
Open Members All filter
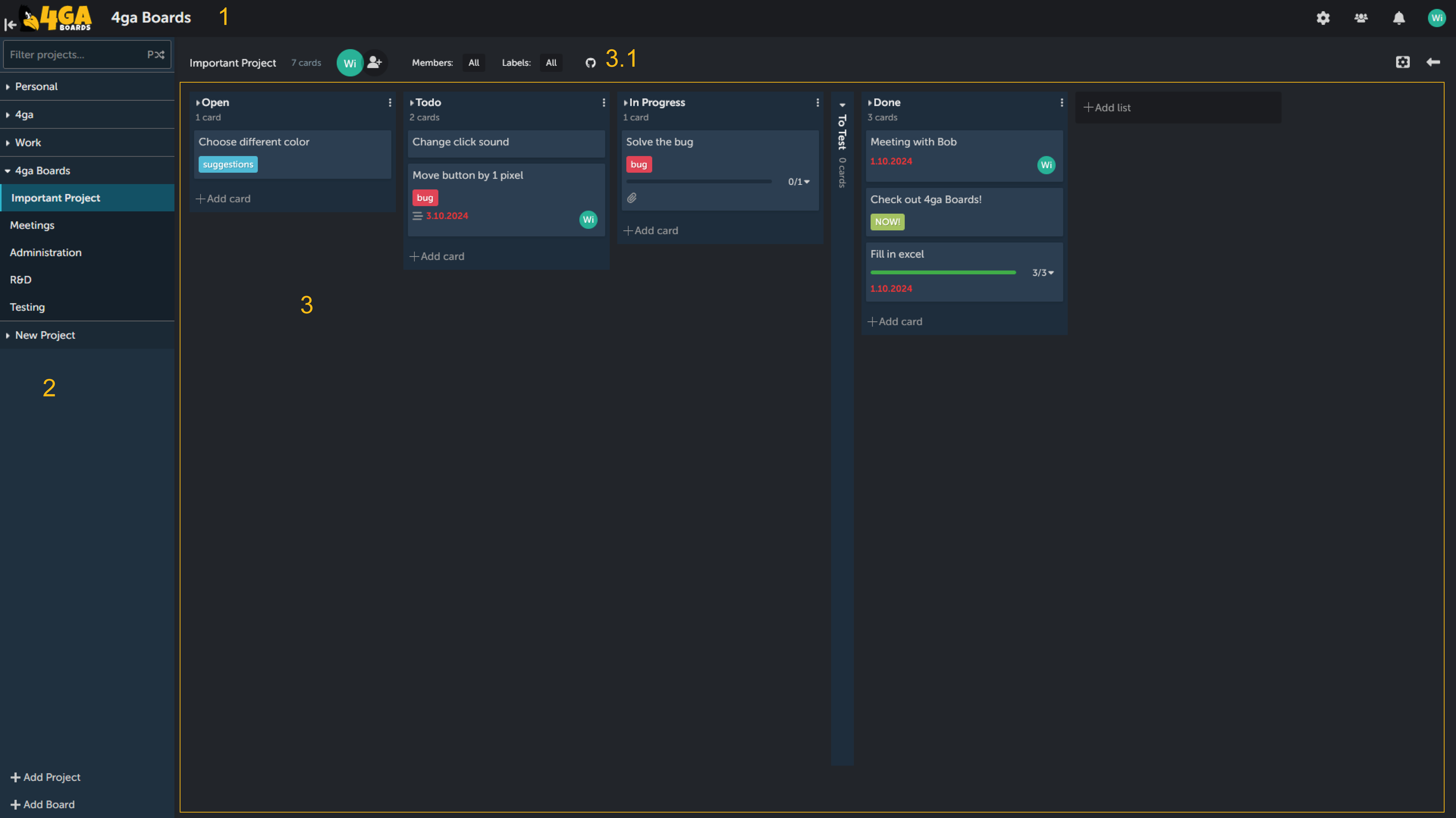[474, 63]
